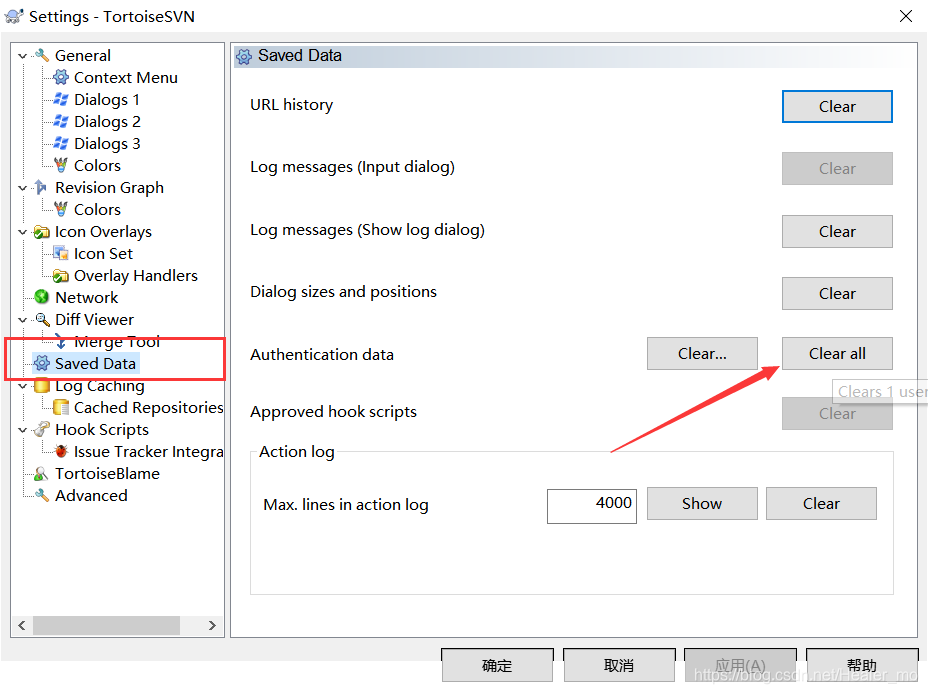This screenshot has width=928, height=694.
Task: Collapse the Revision Graph tree node
Action: [x=22, y=188]
